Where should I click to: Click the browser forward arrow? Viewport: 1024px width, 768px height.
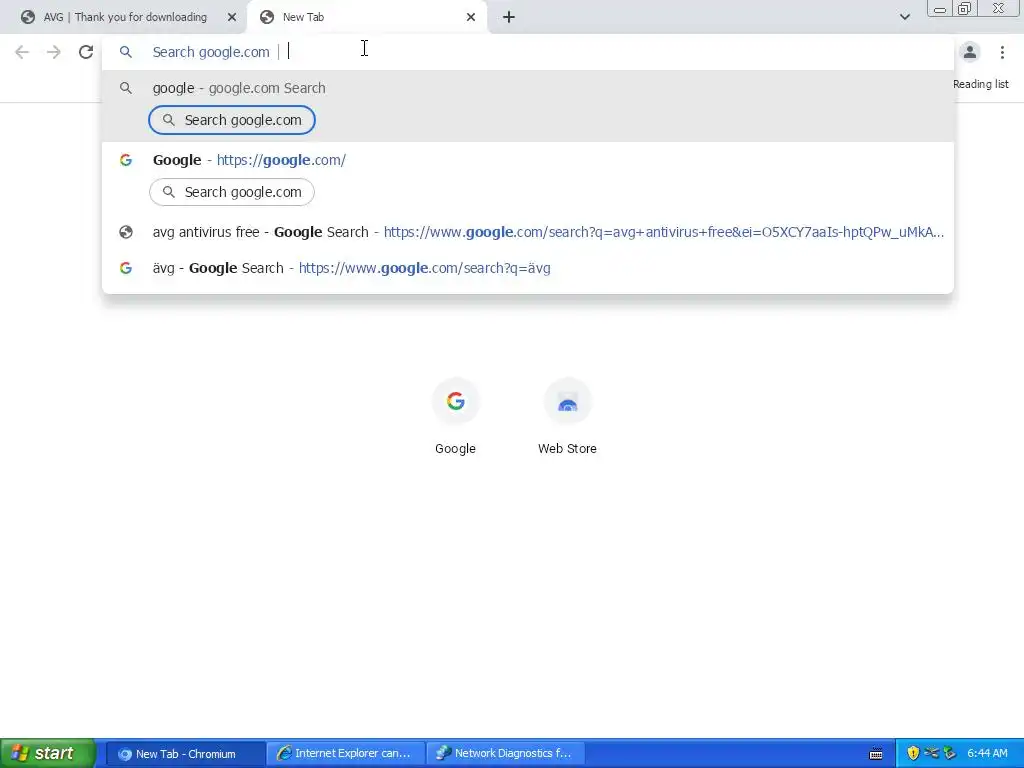coord(54,52)
